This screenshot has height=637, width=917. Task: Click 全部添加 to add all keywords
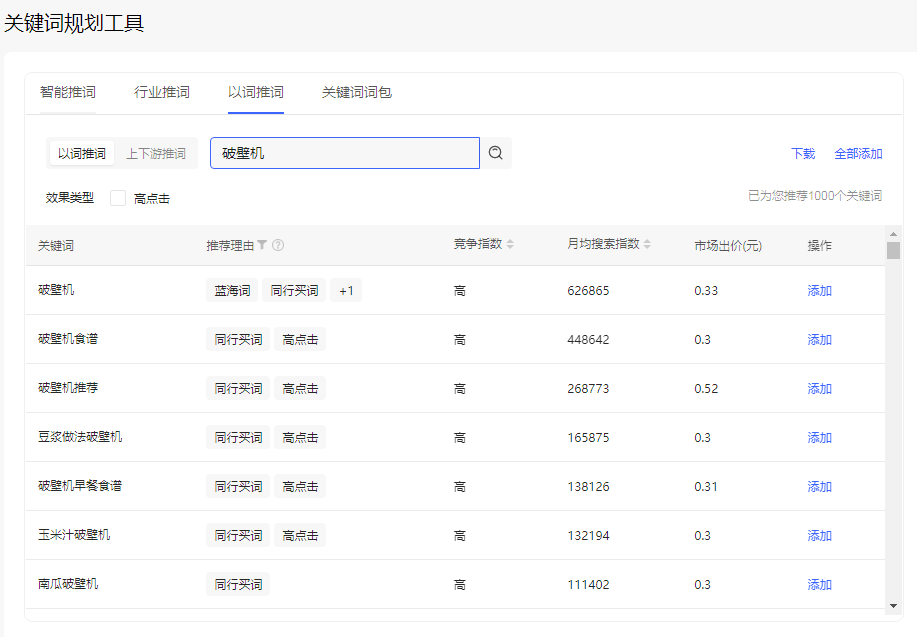click(x=858, y=154)
